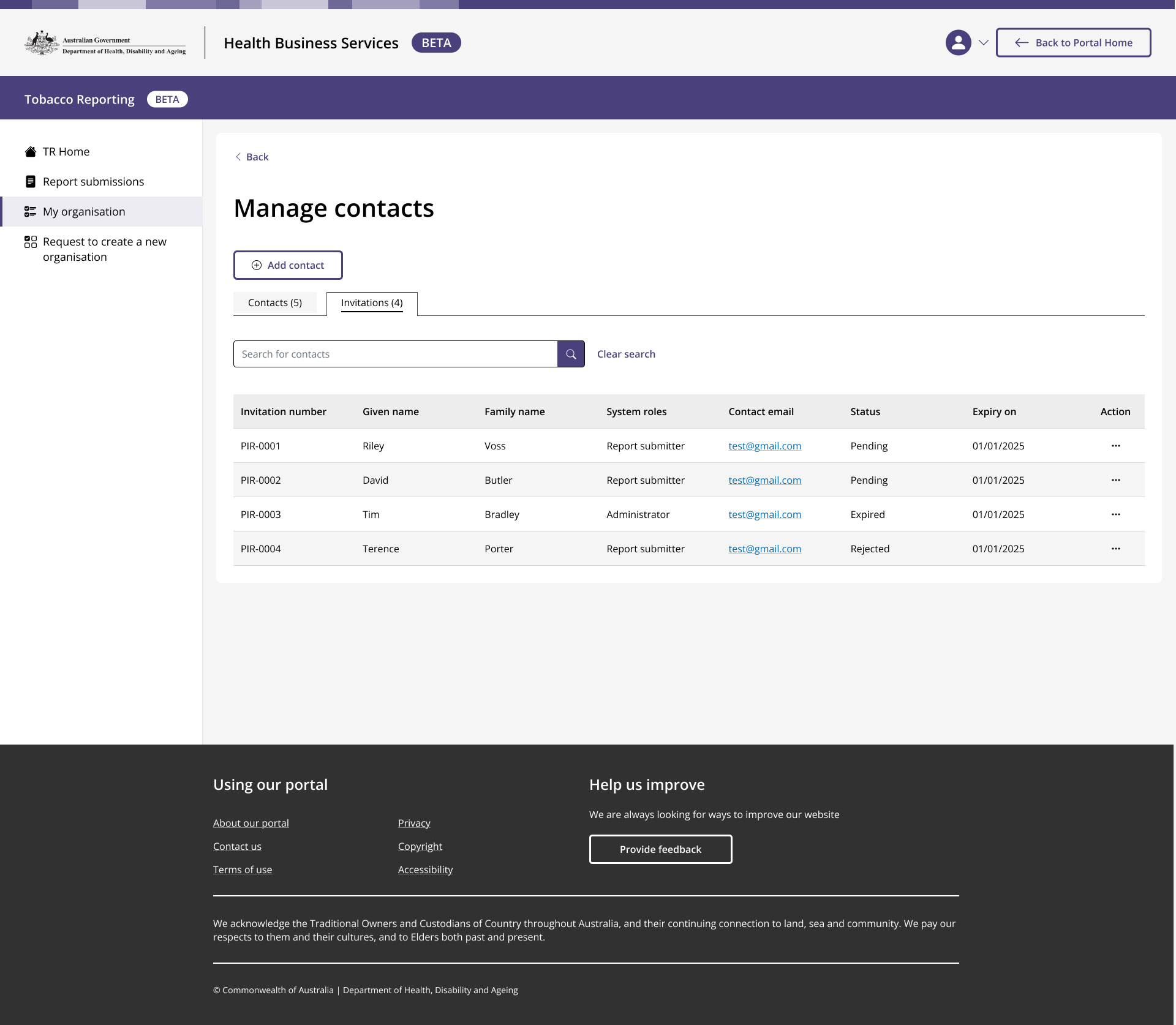Click the user profile avatar icon
Screen dimensions: 1176x1025
click(x=958, y=43)
